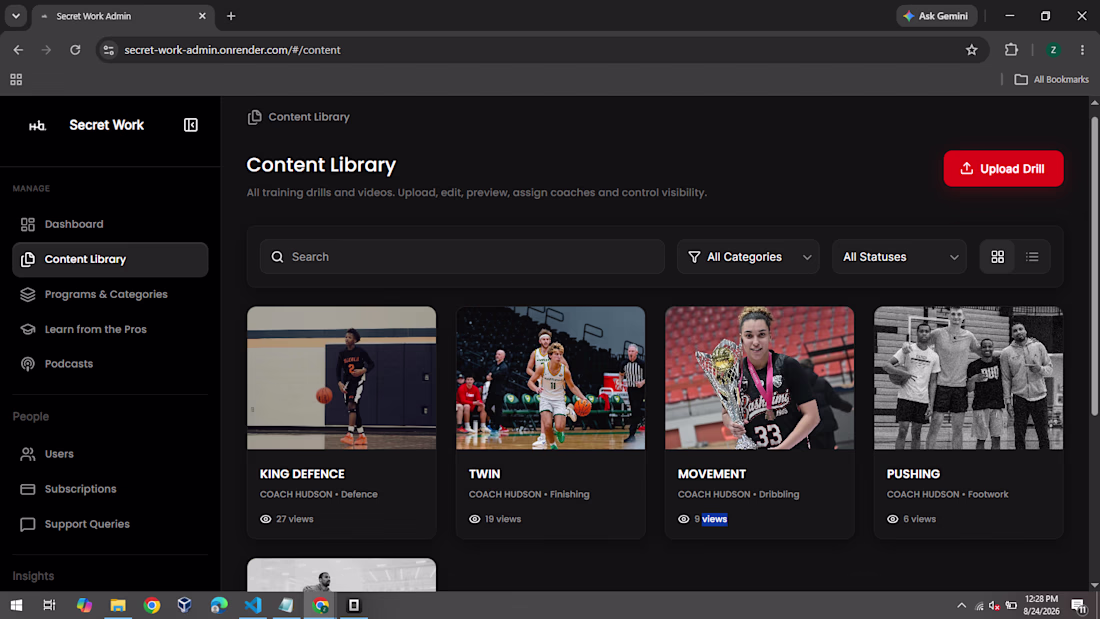
Task: Open the tab search dropdown arrow
Action: point(15,16)
